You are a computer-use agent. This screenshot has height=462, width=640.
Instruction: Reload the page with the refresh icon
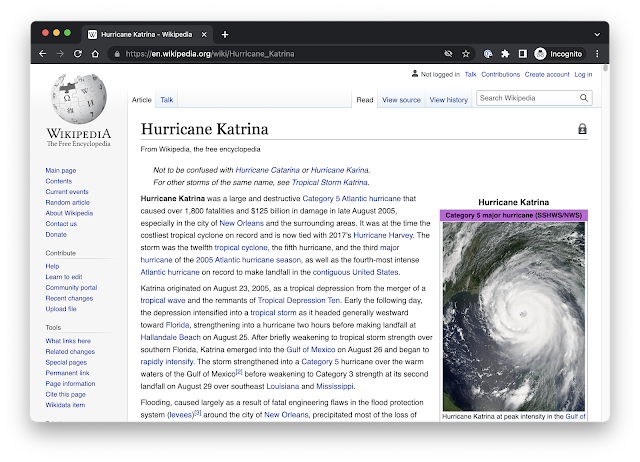[x=78, y=54]
